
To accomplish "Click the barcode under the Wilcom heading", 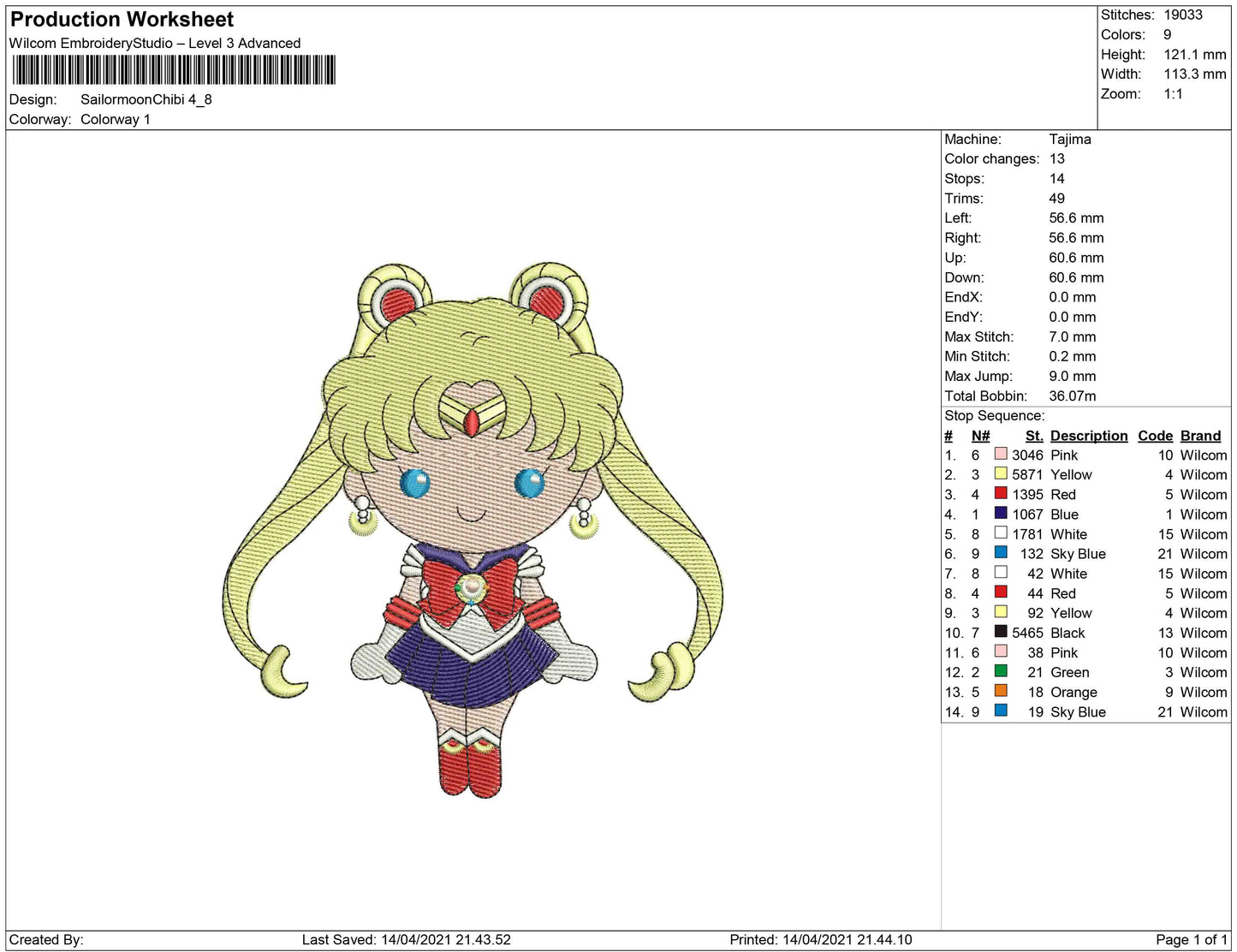I will (x=173, y=70).
